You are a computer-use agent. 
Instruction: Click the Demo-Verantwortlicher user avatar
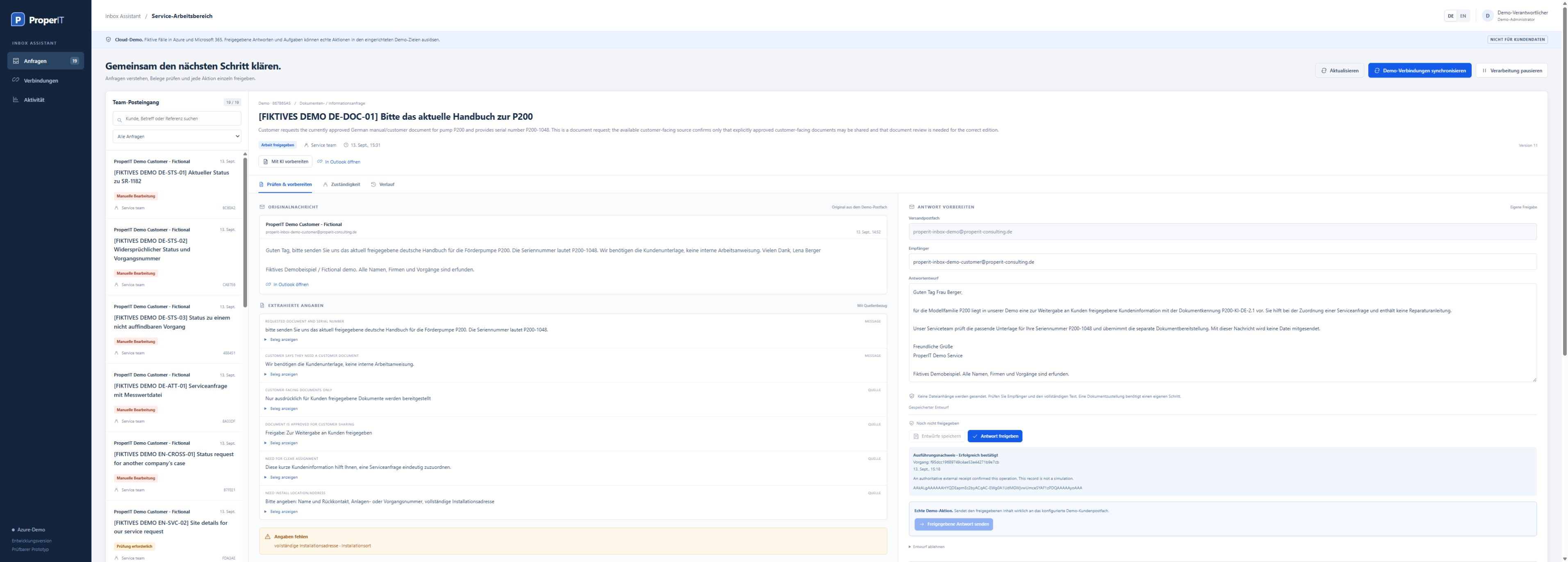coord(1487,16)
